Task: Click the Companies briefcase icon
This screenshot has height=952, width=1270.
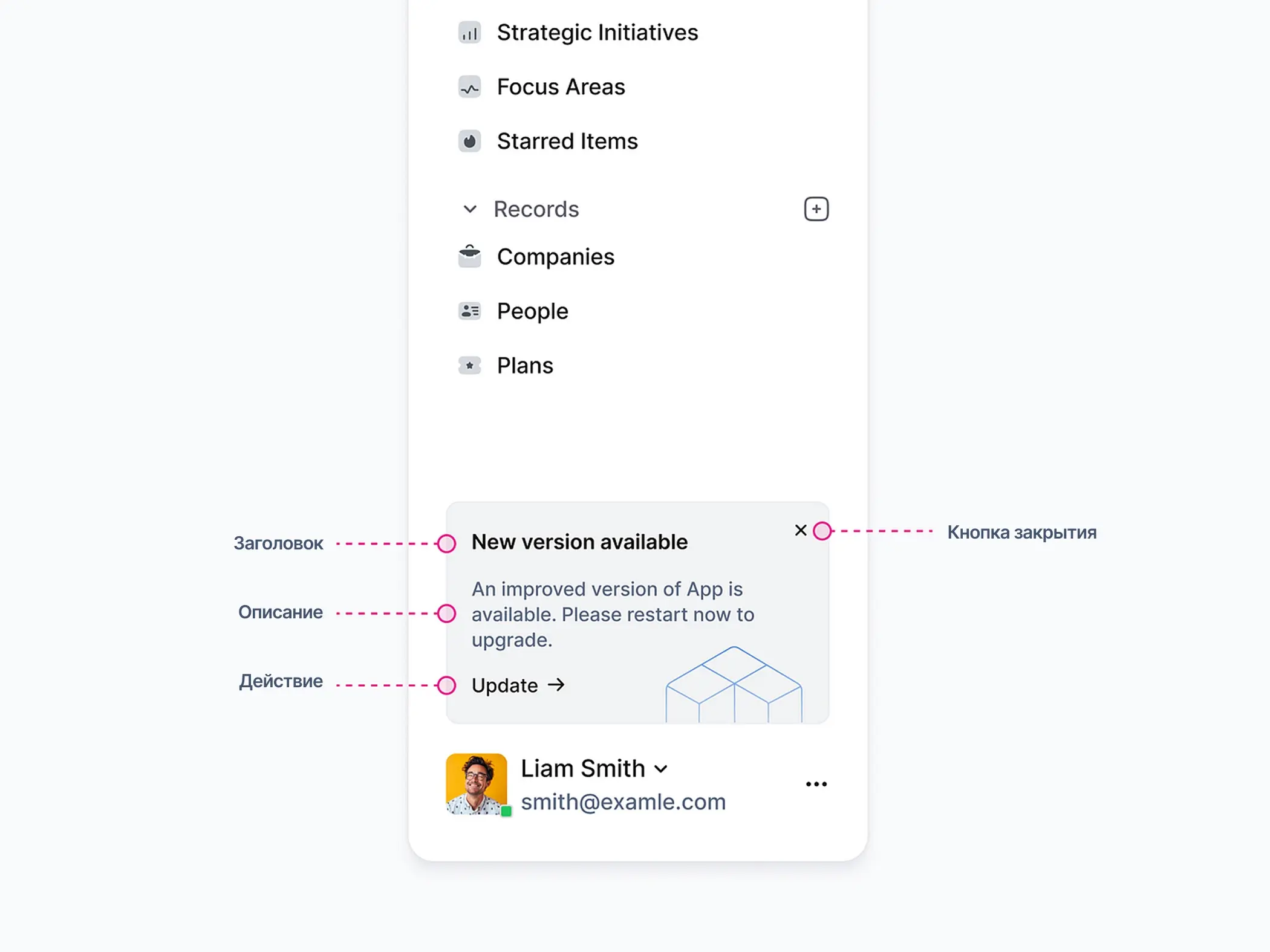Action: pyautogui.click(x=469, y=256)
